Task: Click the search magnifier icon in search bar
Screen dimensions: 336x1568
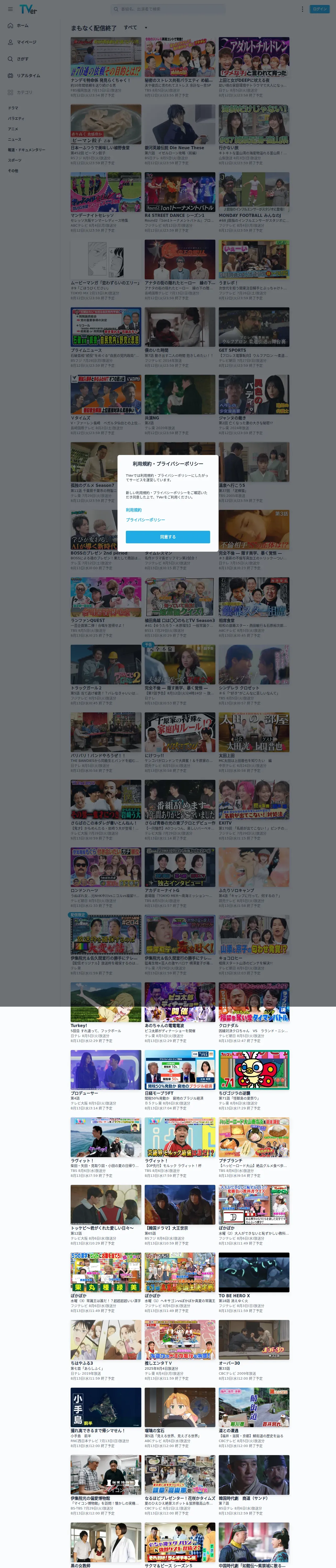Action: point(116,9)
